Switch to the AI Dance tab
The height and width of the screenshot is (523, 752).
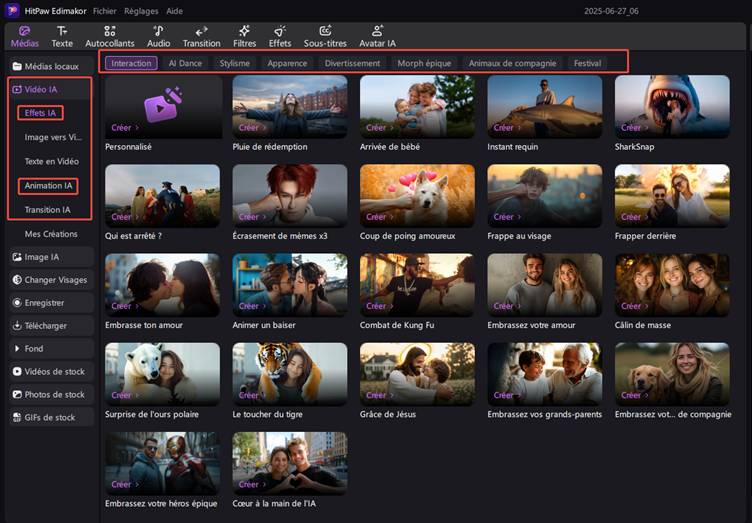coord(185,63)
